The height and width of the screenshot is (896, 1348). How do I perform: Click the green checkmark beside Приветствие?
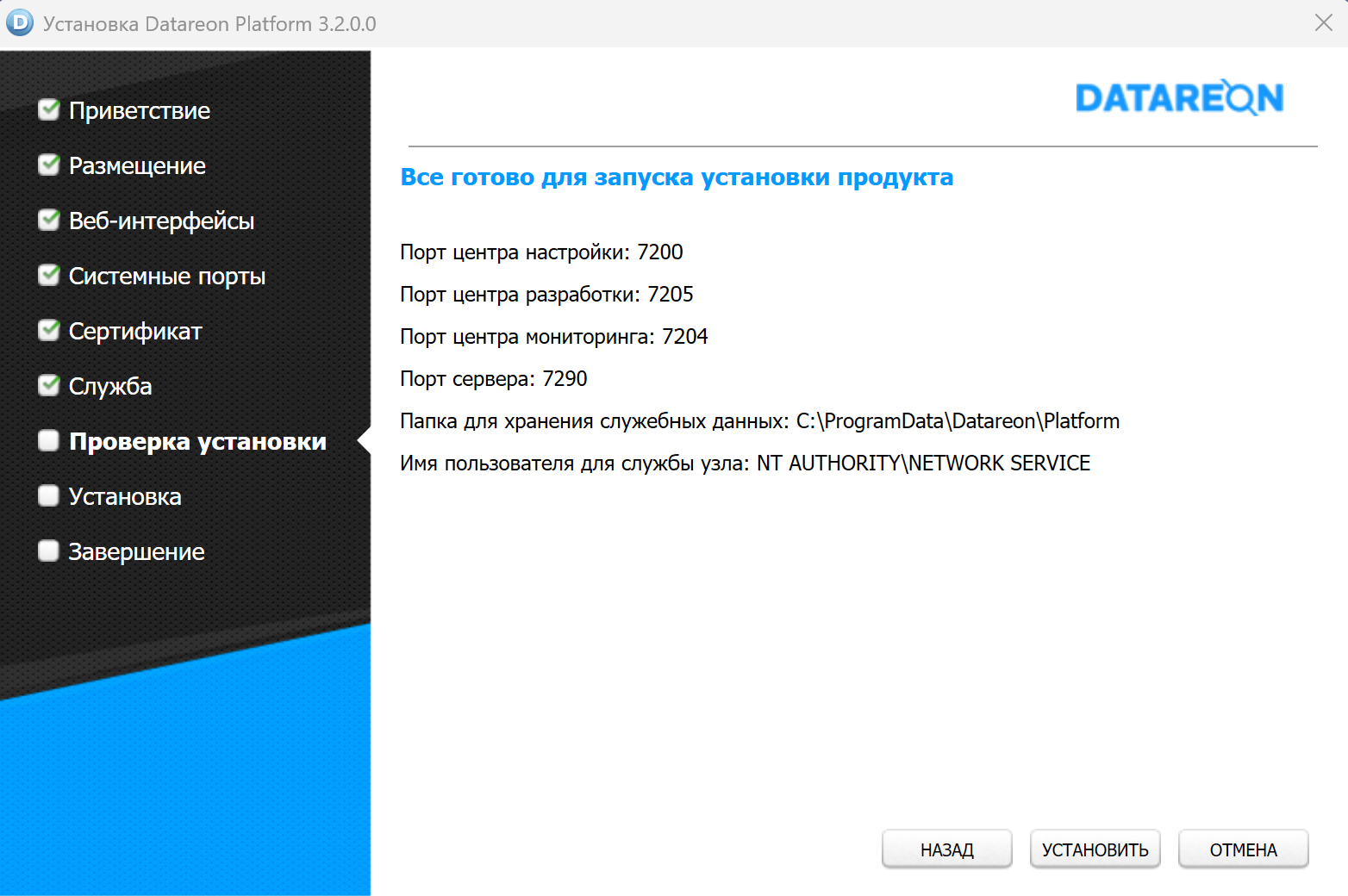point(49,110)
